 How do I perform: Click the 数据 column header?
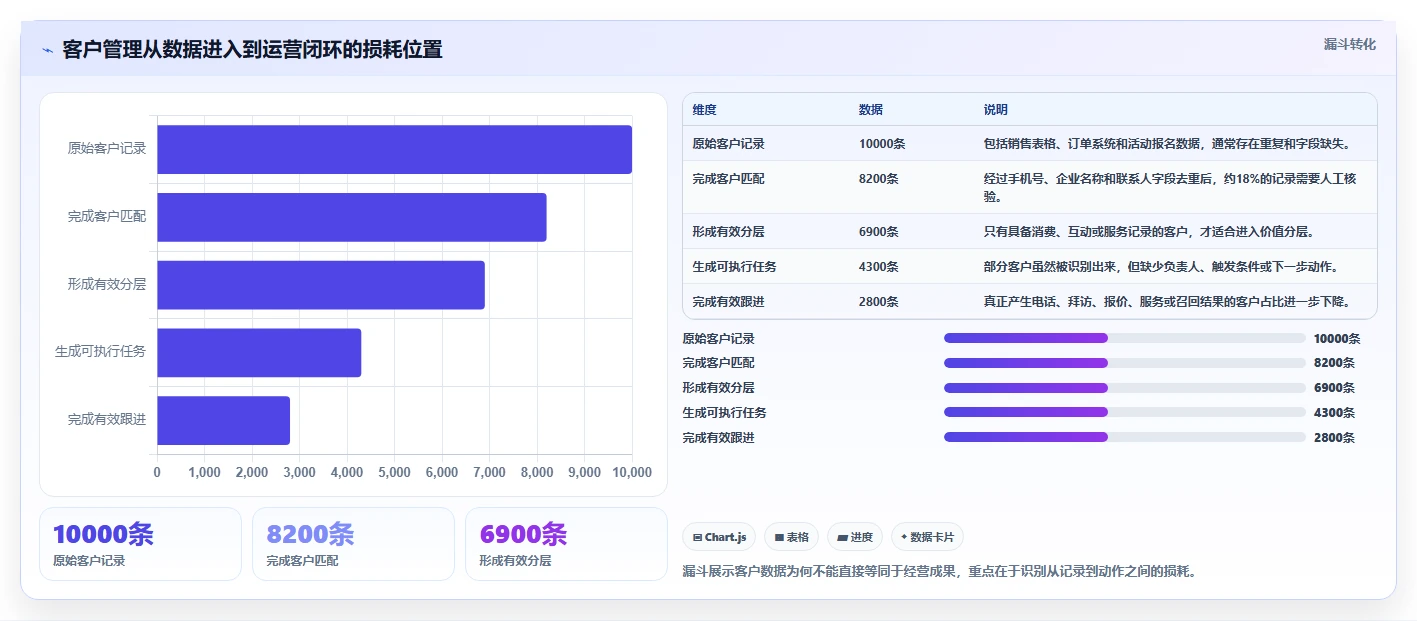click(x=870, y=110)
